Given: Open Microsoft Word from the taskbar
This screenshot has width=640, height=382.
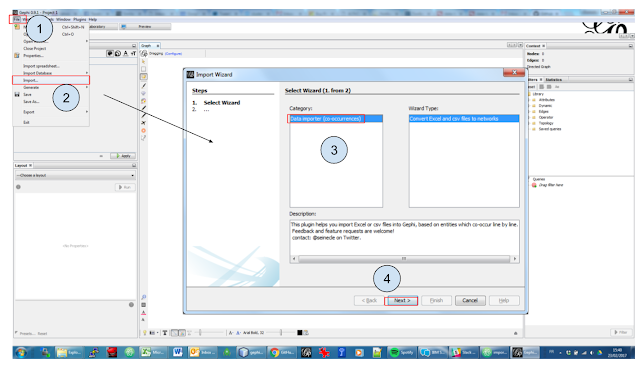Looking at the screenshot, I should (x=178, y=352).
